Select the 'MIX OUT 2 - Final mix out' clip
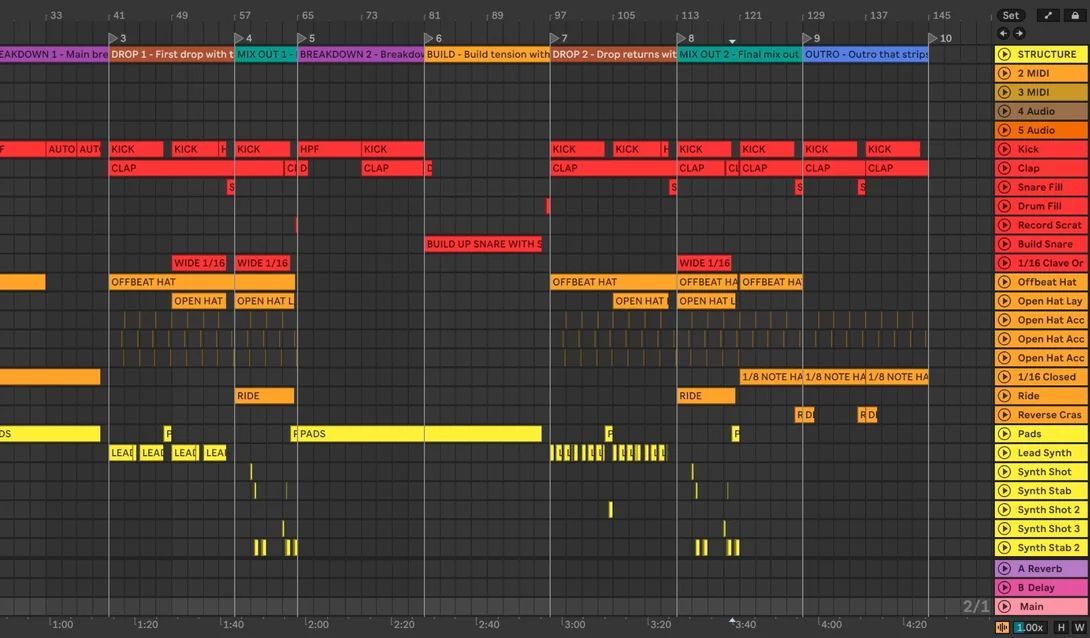This screenshot has width=1090, height=638. point(740,54)
